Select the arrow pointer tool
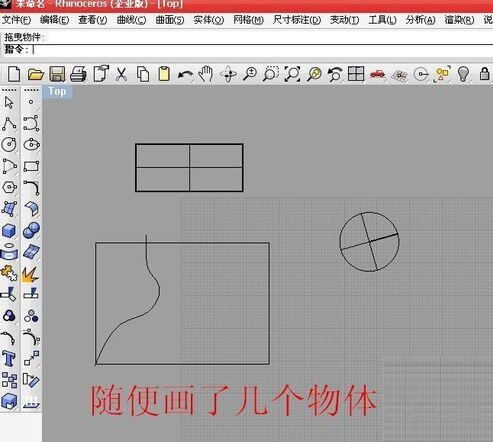 pos(9,102)
